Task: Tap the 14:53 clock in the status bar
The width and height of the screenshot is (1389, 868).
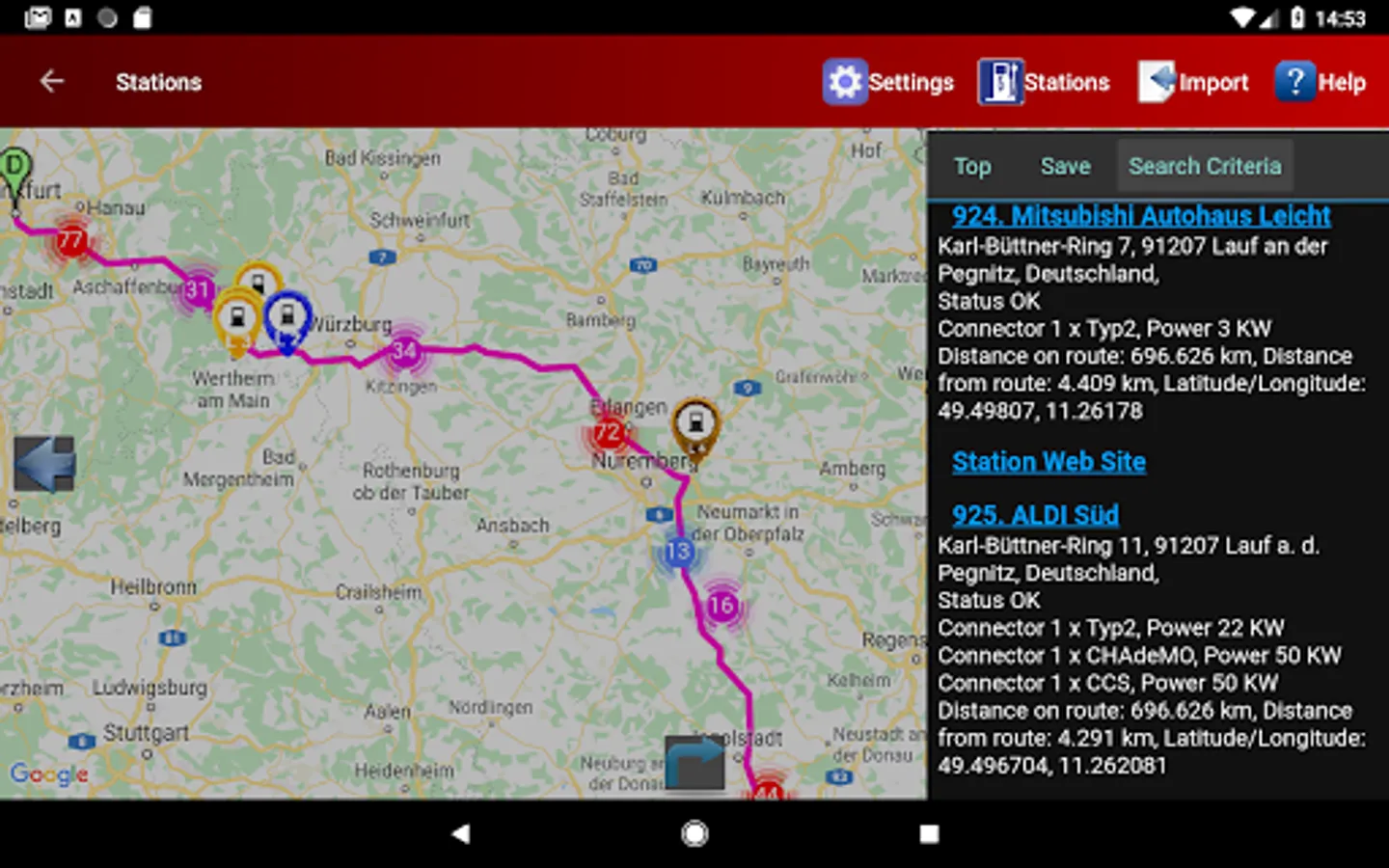Action: point(1341,18)
